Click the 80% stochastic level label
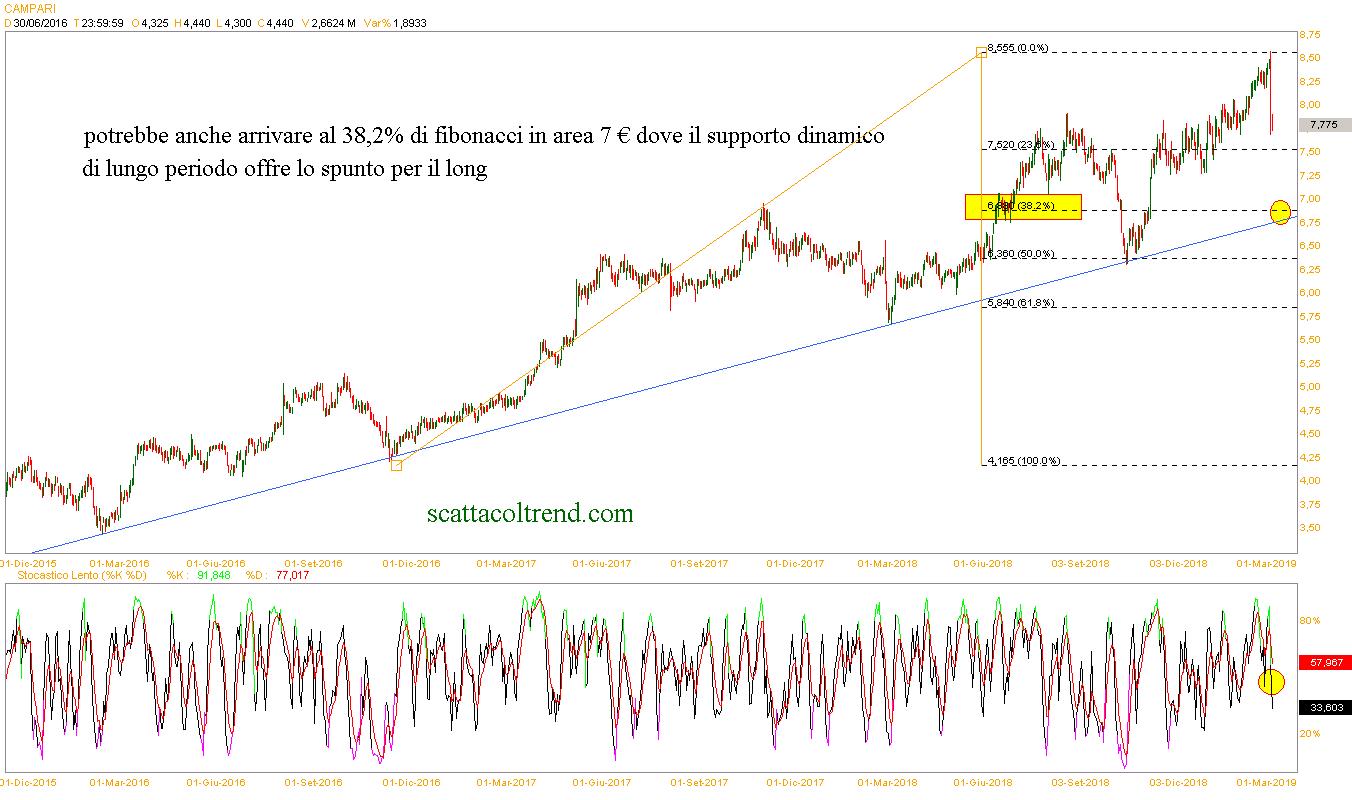The width and height of the screenshot is (1352, 800). [1309, 621]
